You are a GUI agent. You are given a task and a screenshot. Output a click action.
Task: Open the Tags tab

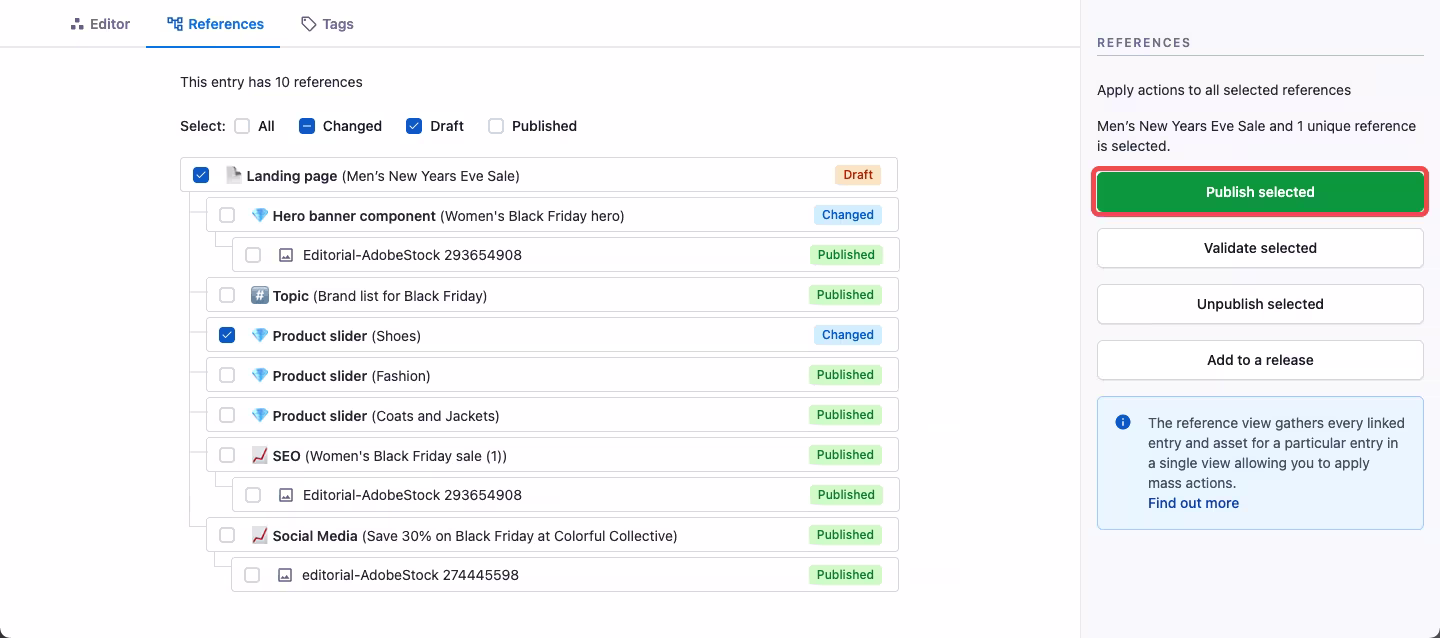pos(327,24)
